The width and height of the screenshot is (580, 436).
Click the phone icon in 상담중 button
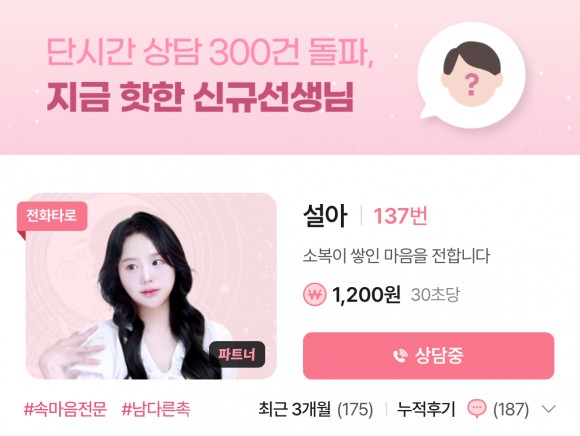click(x=400, y=356)
